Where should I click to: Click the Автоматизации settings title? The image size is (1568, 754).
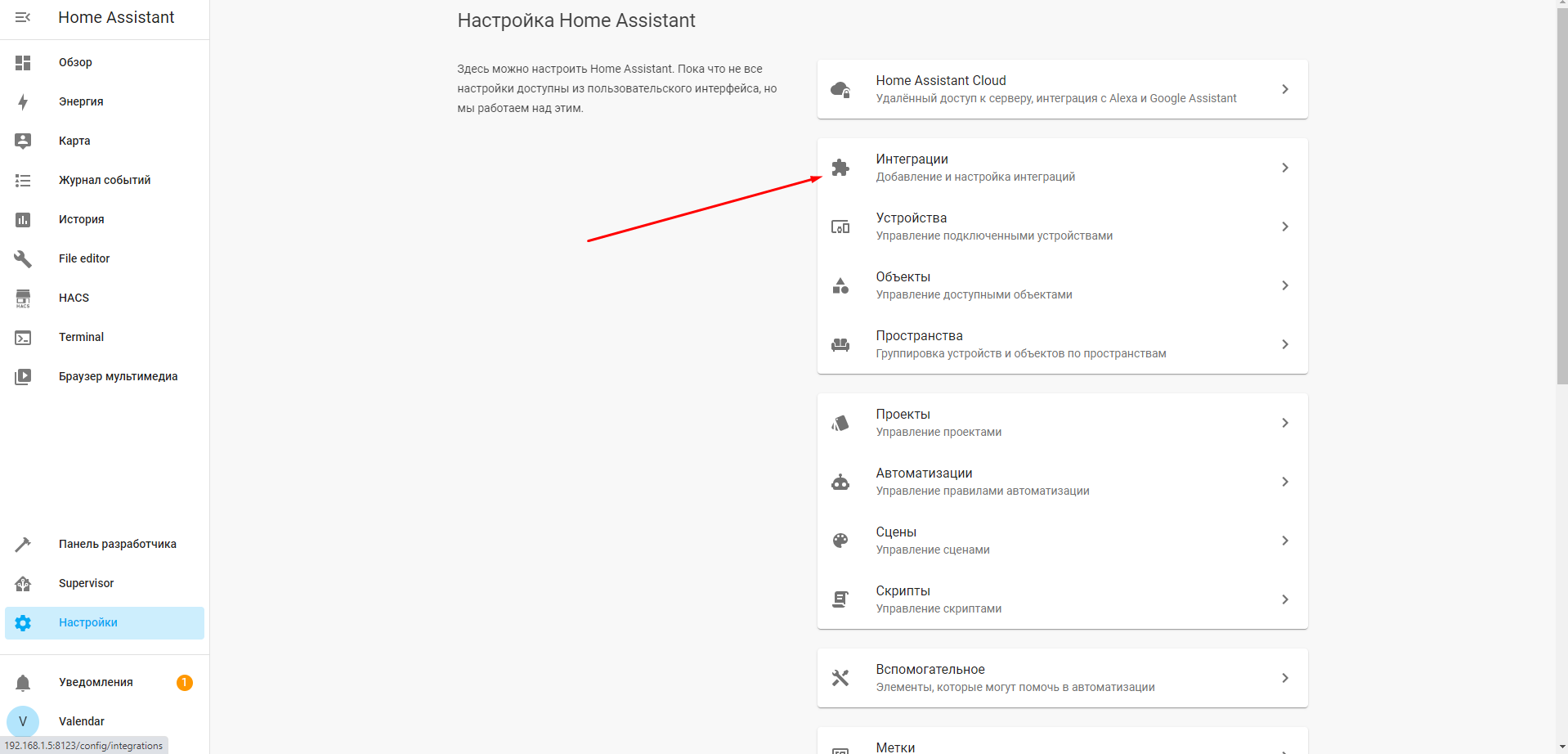tap(924, 473)
